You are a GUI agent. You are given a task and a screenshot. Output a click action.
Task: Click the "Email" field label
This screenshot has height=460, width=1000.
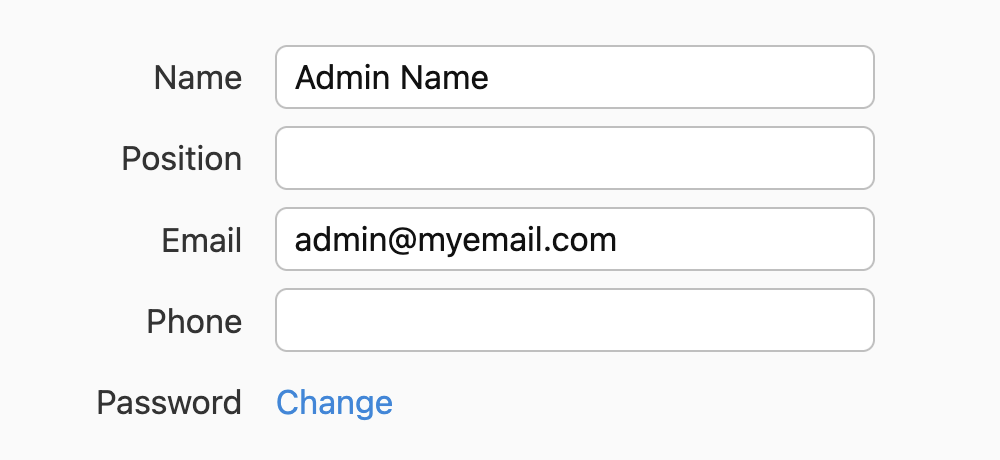point(201,241)
